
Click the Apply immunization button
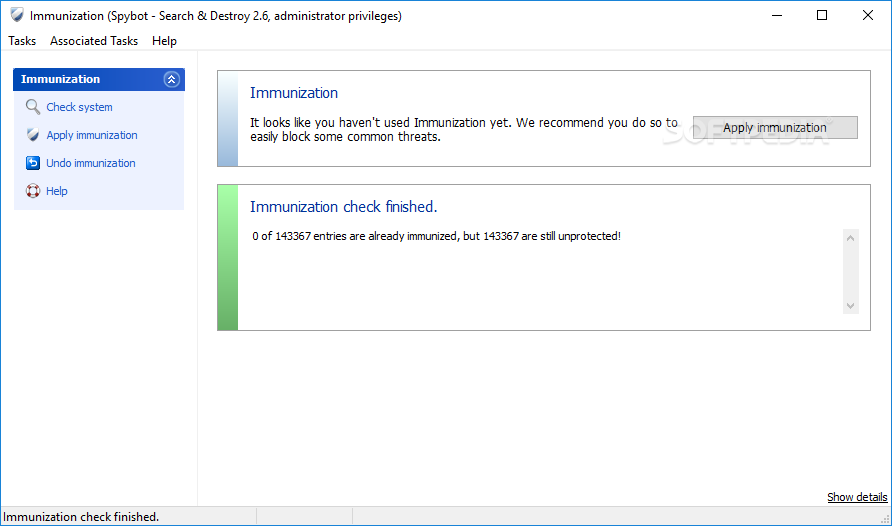point(775,127)
